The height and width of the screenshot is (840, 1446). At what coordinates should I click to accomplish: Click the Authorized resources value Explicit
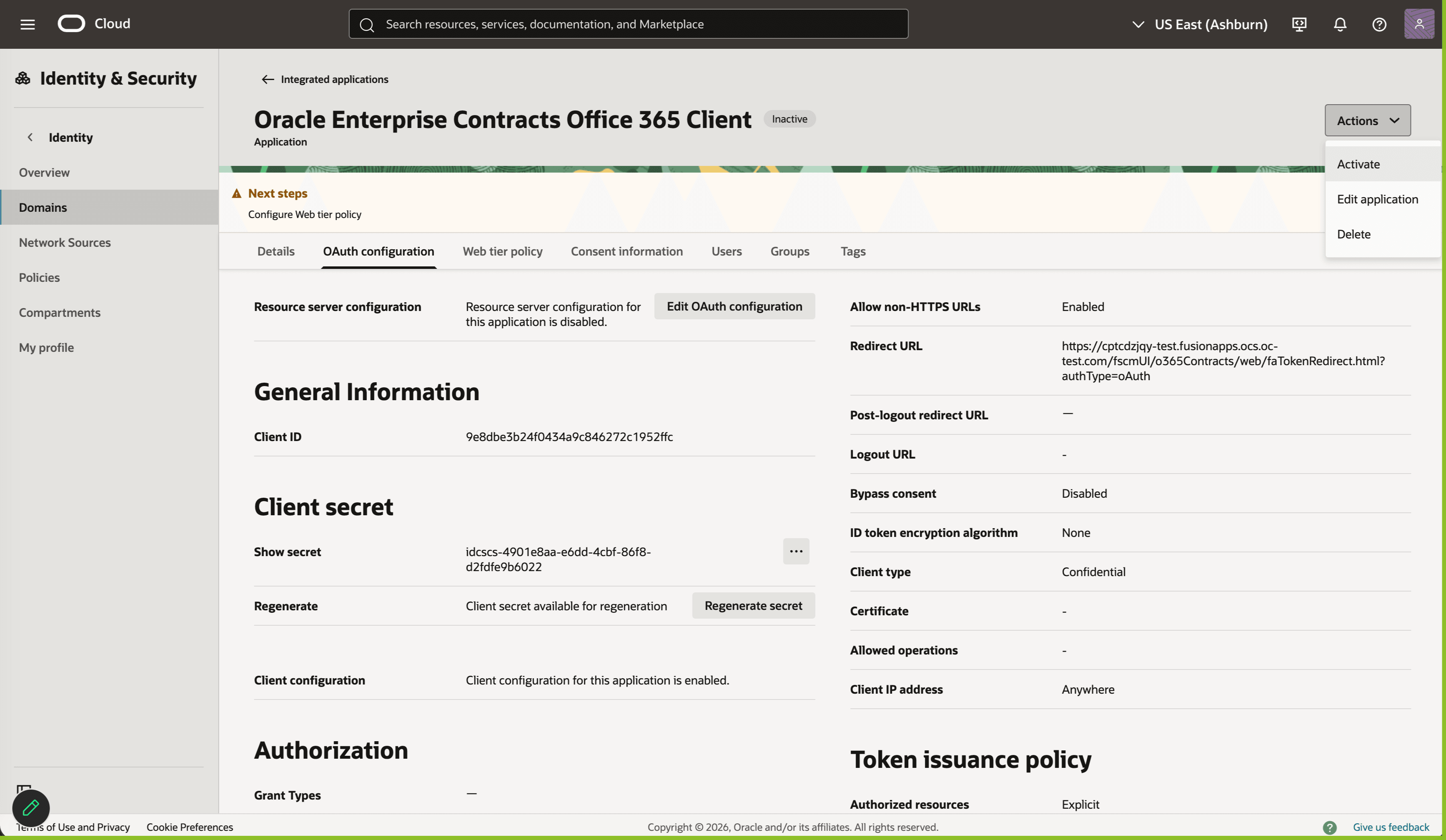click(x=1080, y=805)
